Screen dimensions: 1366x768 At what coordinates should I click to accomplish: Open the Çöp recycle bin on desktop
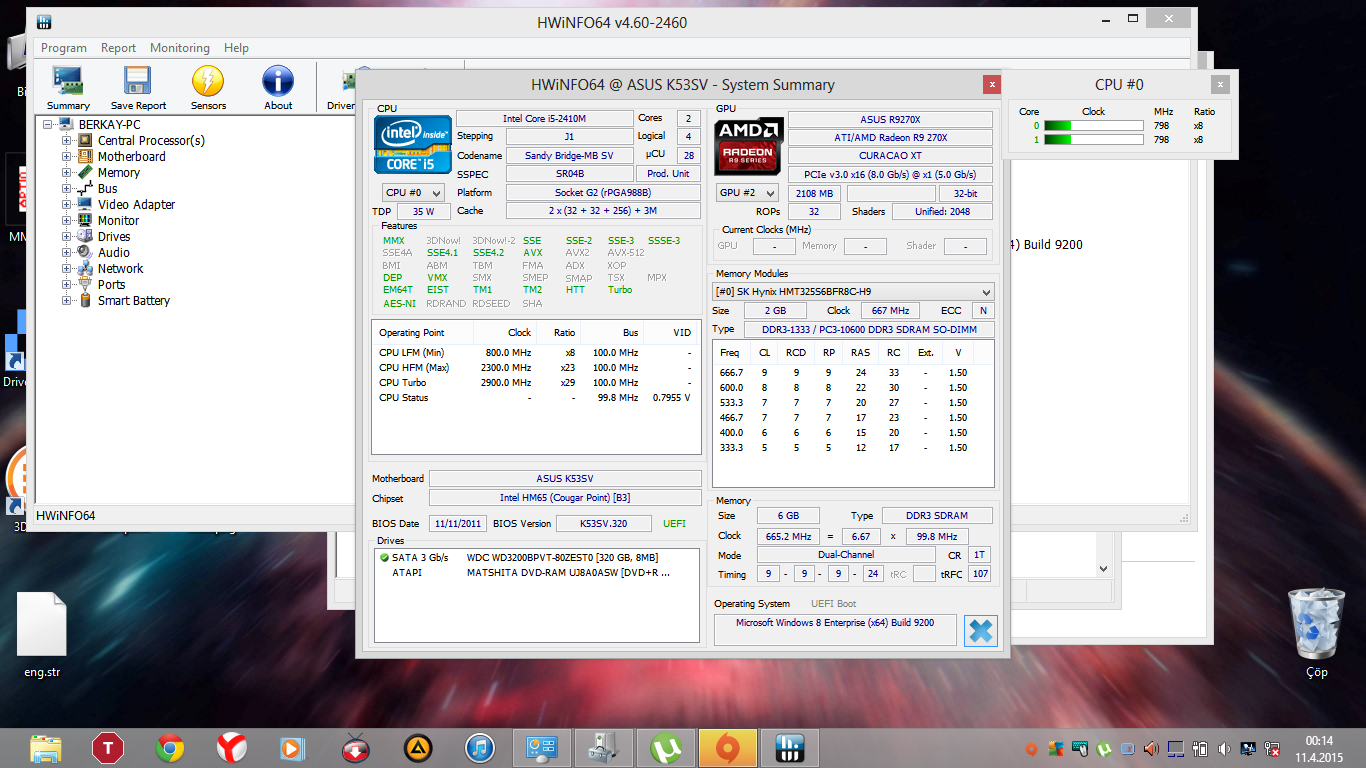[x=1316, y=634]
